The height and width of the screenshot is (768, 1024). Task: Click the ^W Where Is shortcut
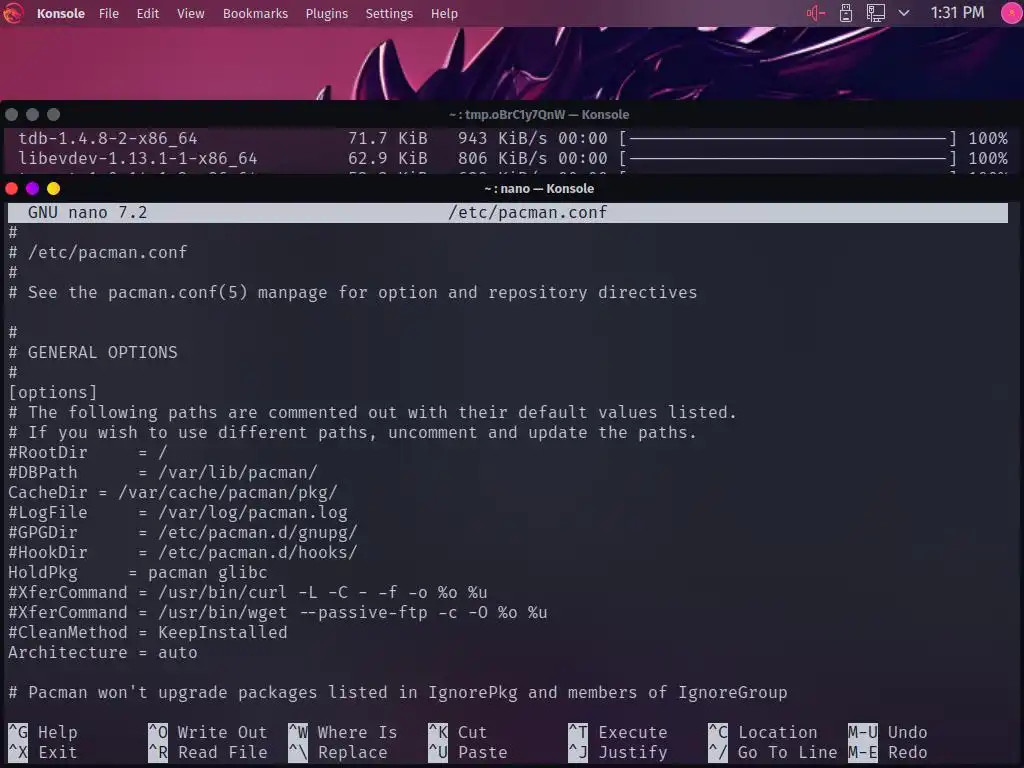343,732
